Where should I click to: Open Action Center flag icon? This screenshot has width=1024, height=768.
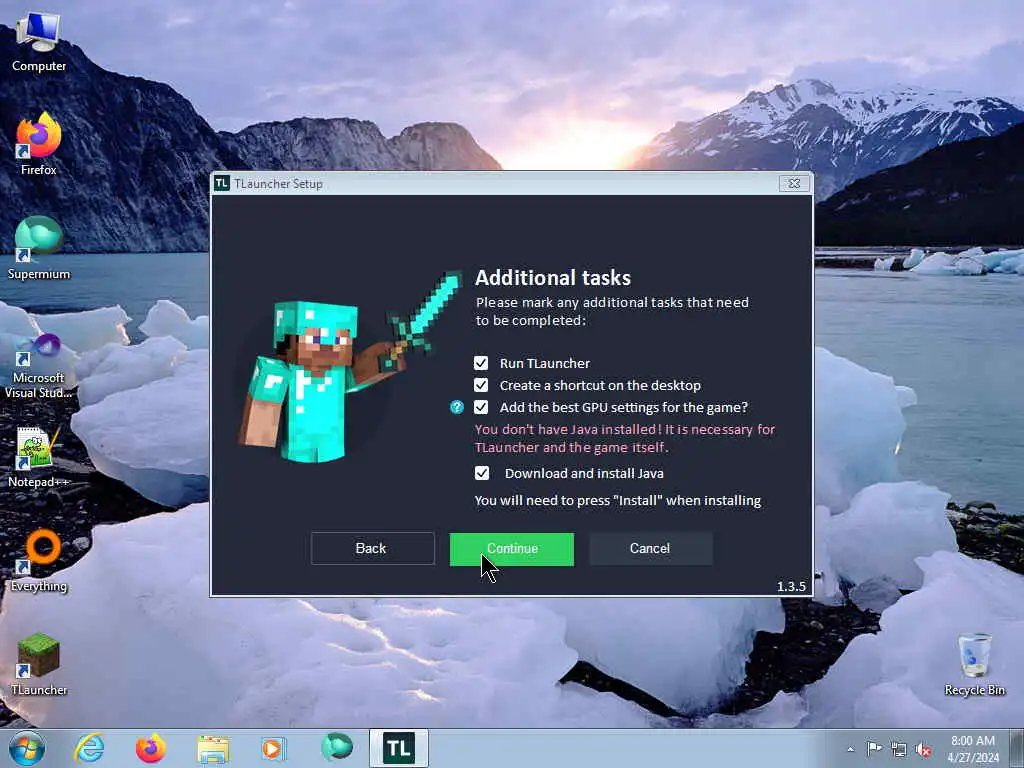click(874, 748)
